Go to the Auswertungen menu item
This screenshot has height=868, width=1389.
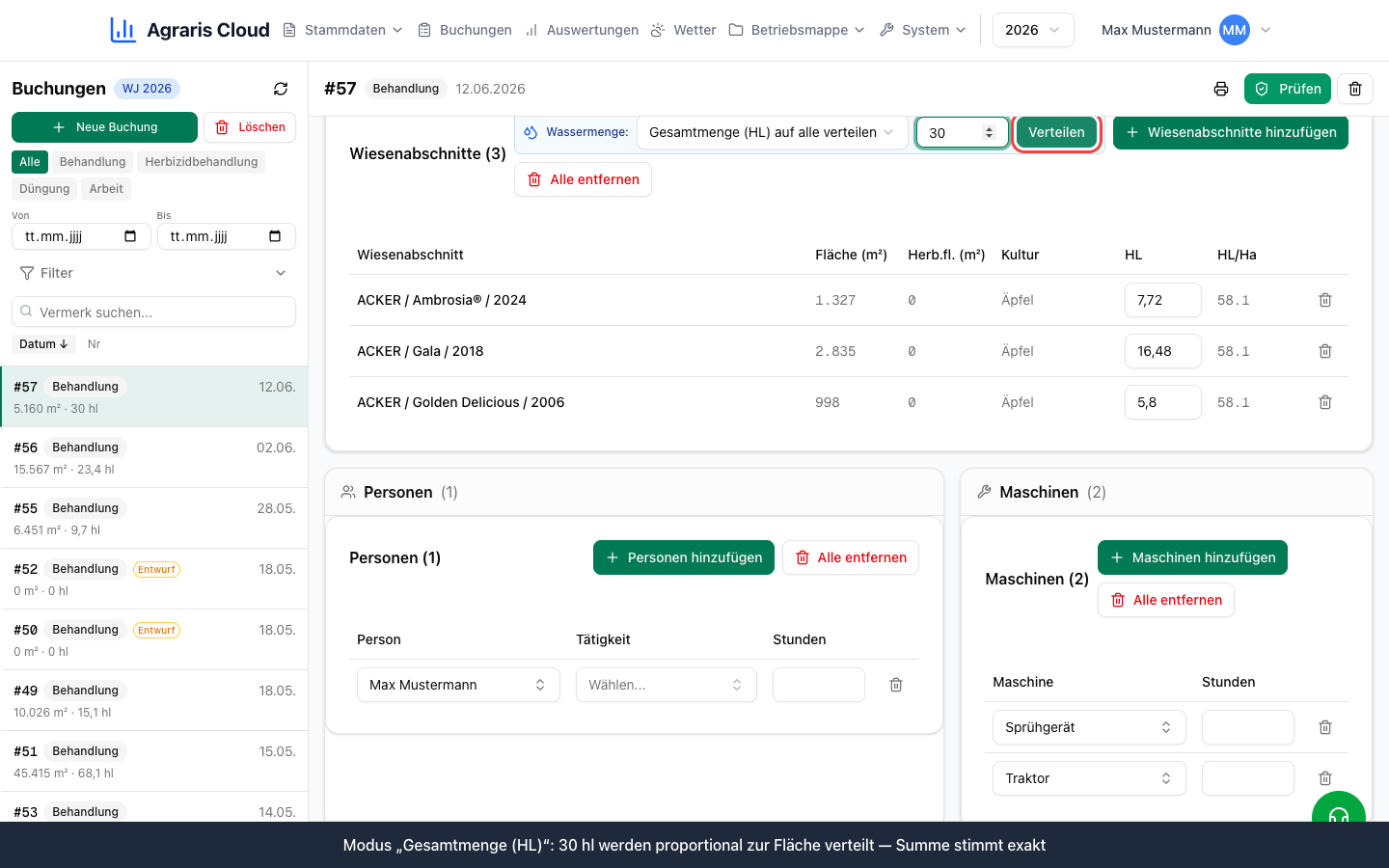coord(582,30)
